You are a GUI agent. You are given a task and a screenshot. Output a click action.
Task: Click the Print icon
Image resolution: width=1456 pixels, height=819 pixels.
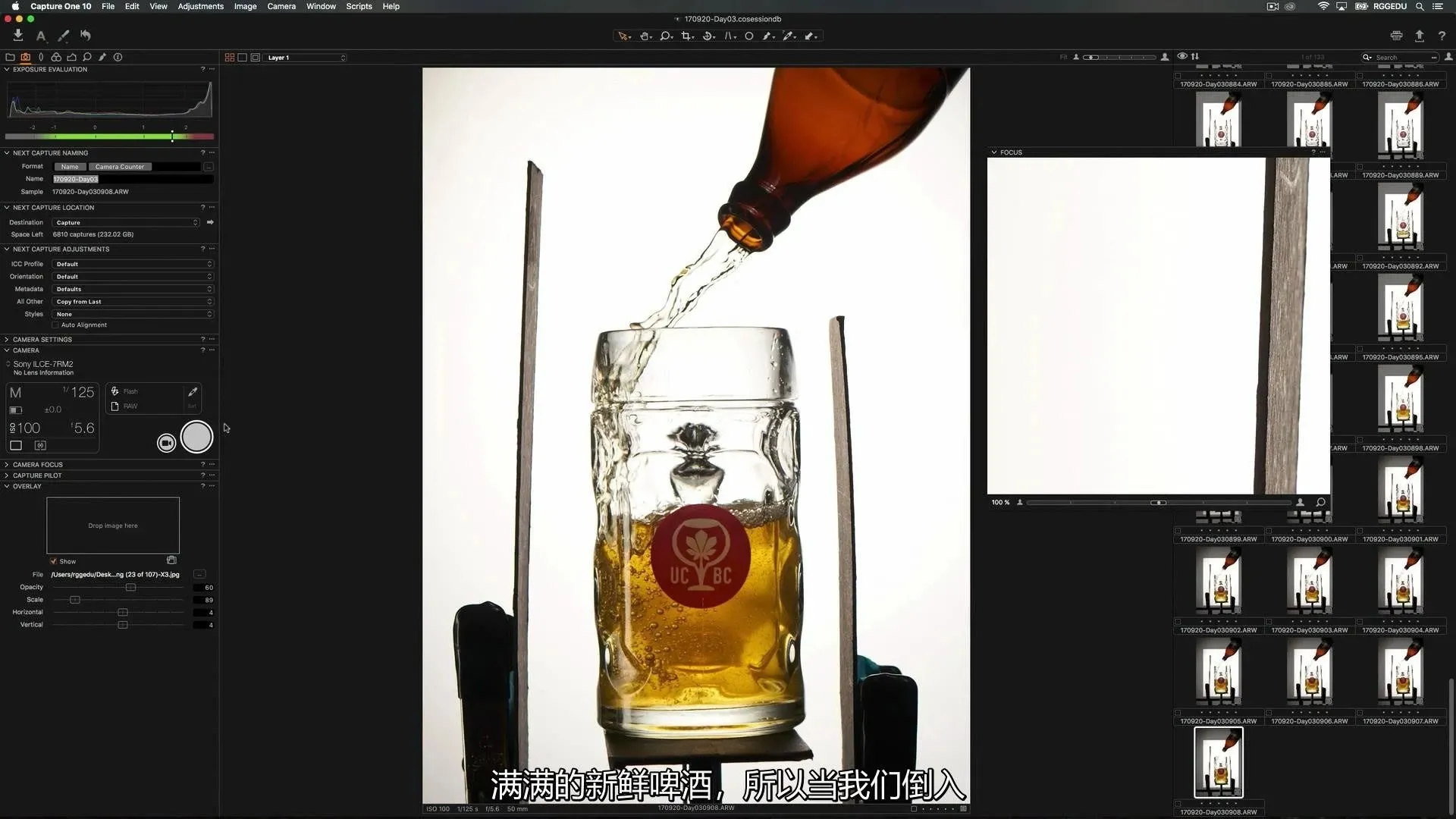coord(1396,36)
